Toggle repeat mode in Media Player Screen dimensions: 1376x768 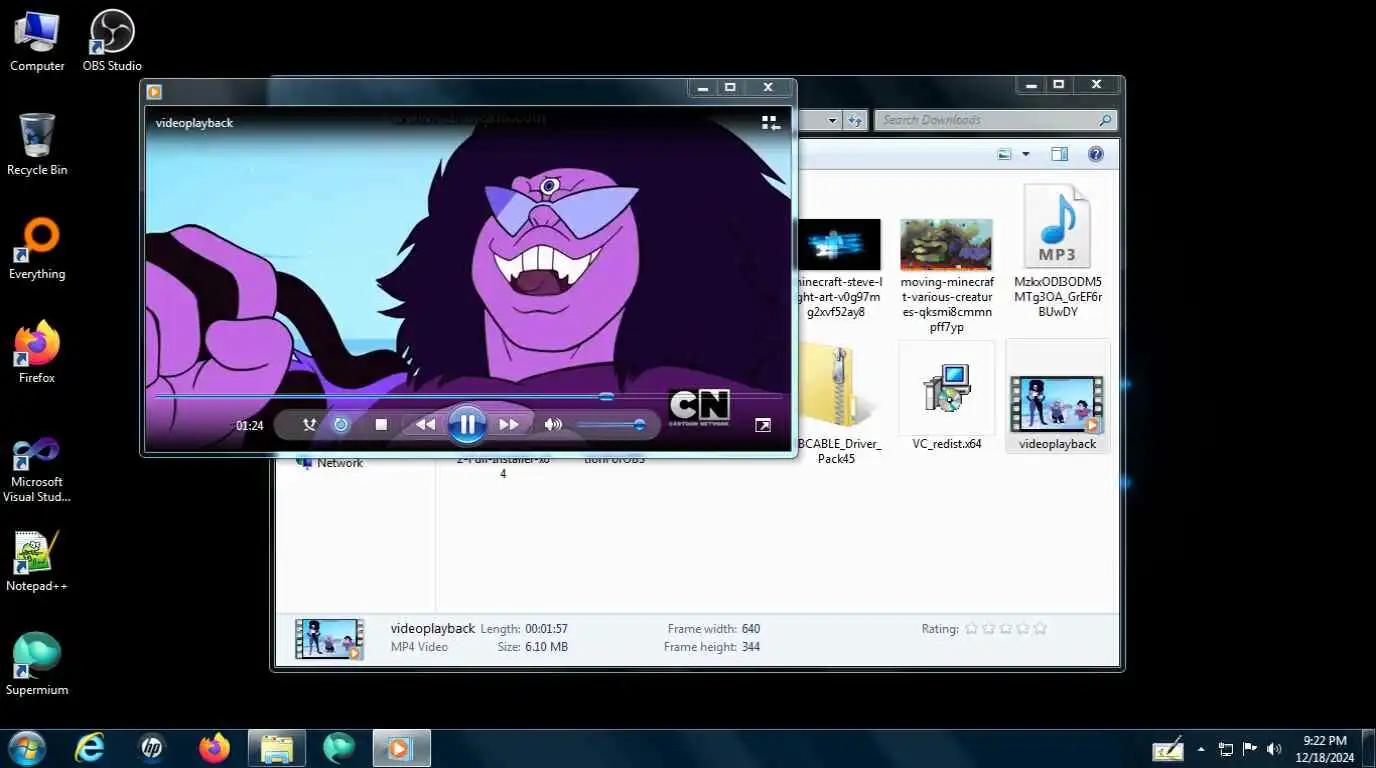[x=341, y=425]
